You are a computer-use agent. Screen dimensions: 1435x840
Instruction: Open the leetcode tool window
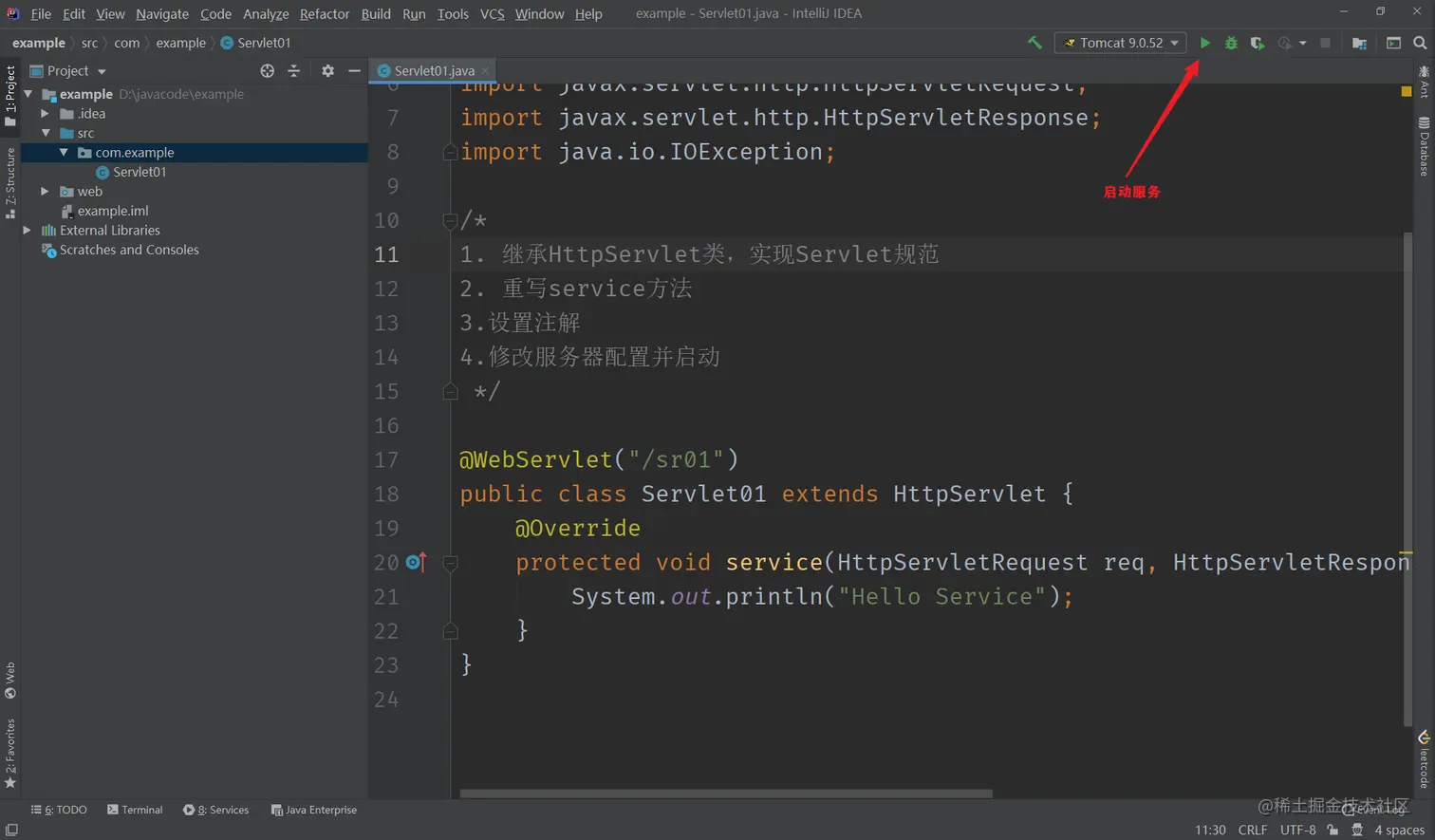point(1425,759)
